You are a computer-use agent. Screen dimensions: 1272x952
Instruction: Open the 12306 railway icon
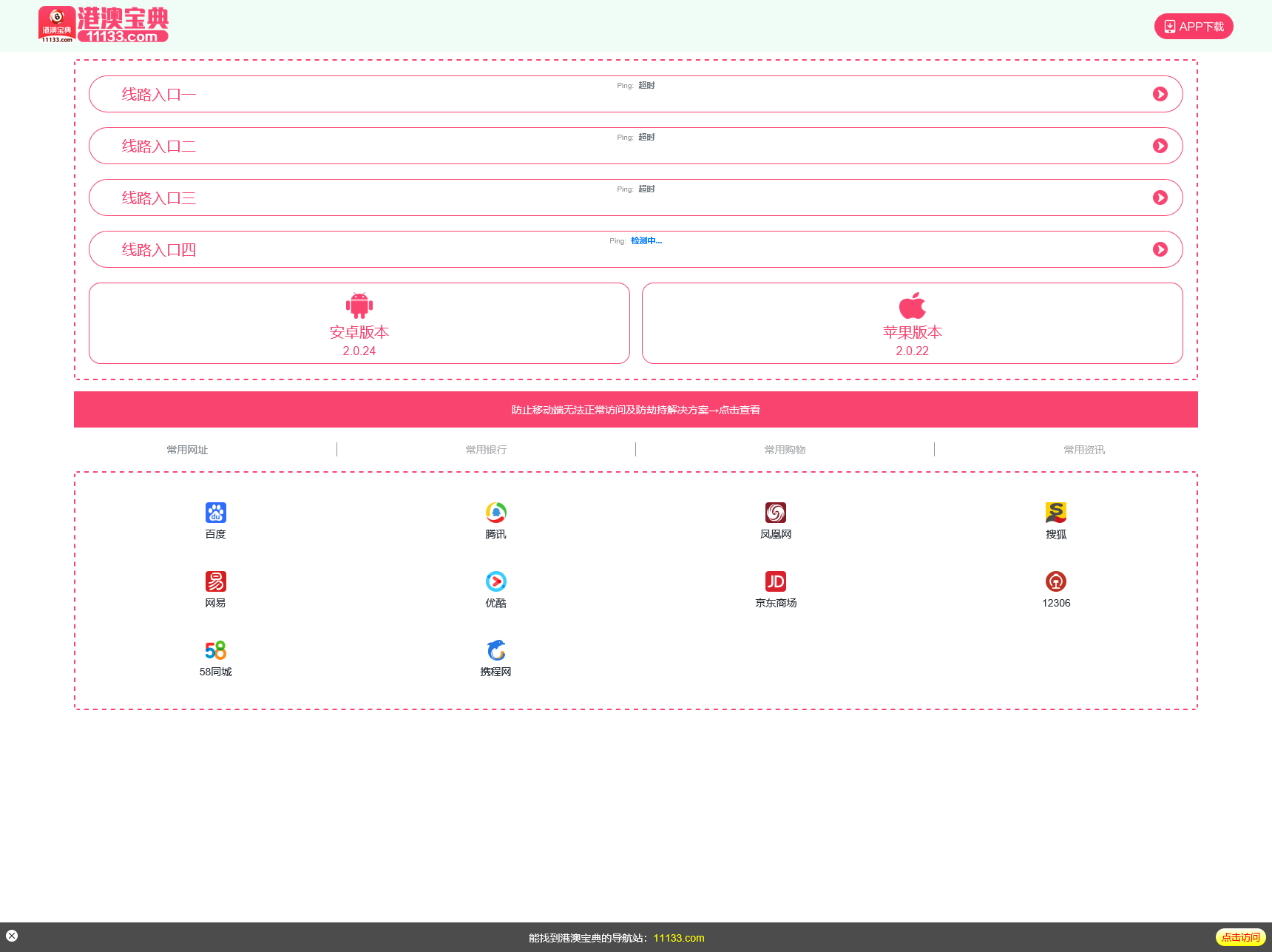click(1055, 581)
